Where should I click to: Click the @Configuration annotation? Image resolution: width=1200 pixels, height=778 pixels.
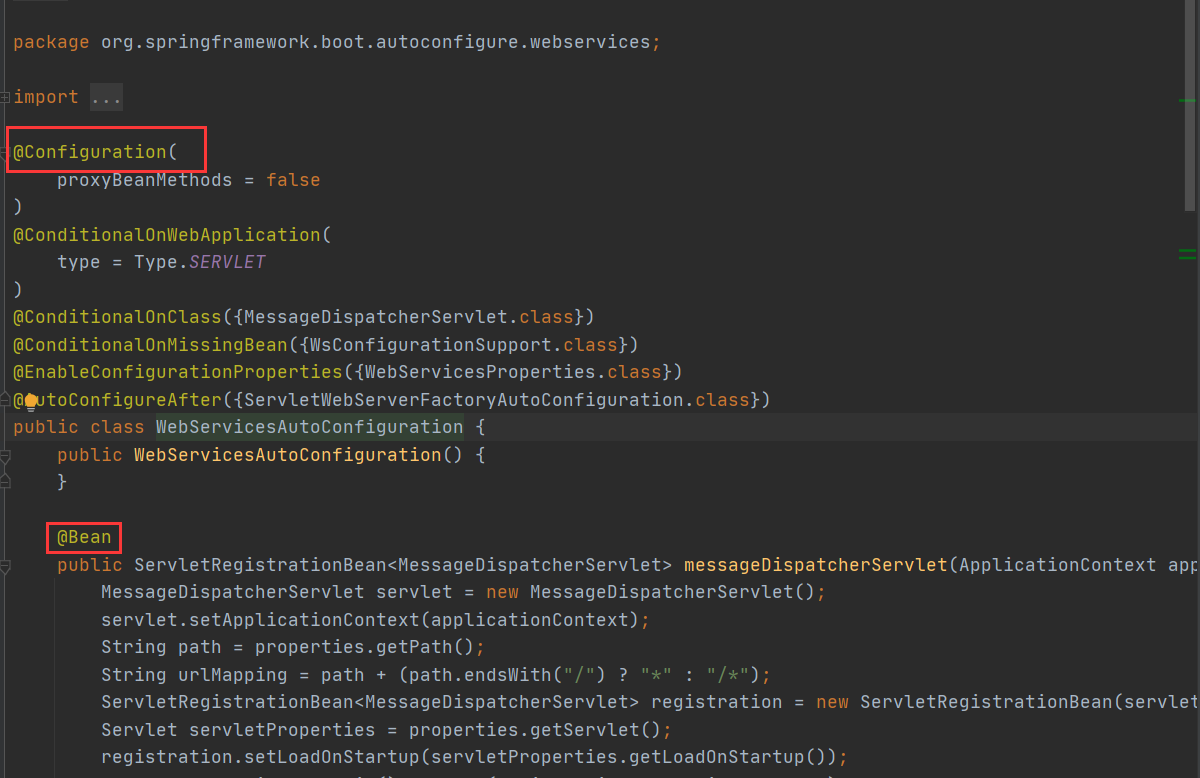pyautogui.click(x=90, y=152)
